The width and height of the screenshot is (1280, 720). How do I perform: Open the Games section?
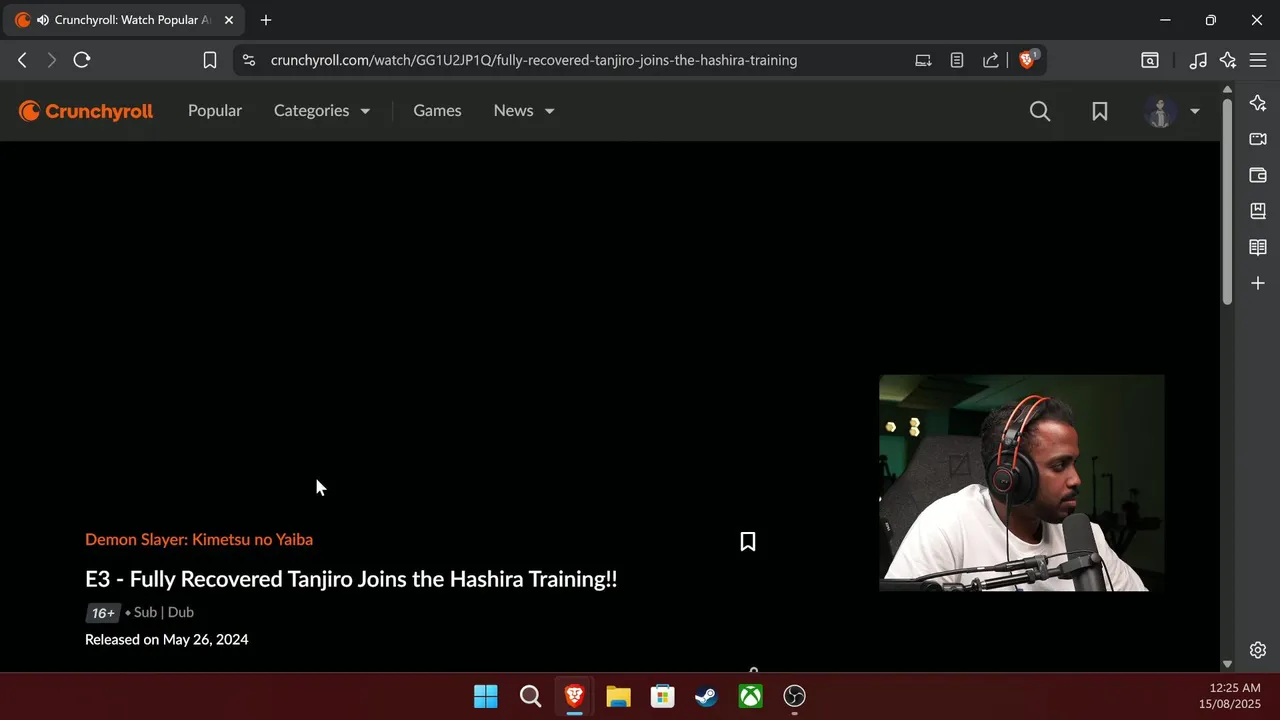coord(437,111)
